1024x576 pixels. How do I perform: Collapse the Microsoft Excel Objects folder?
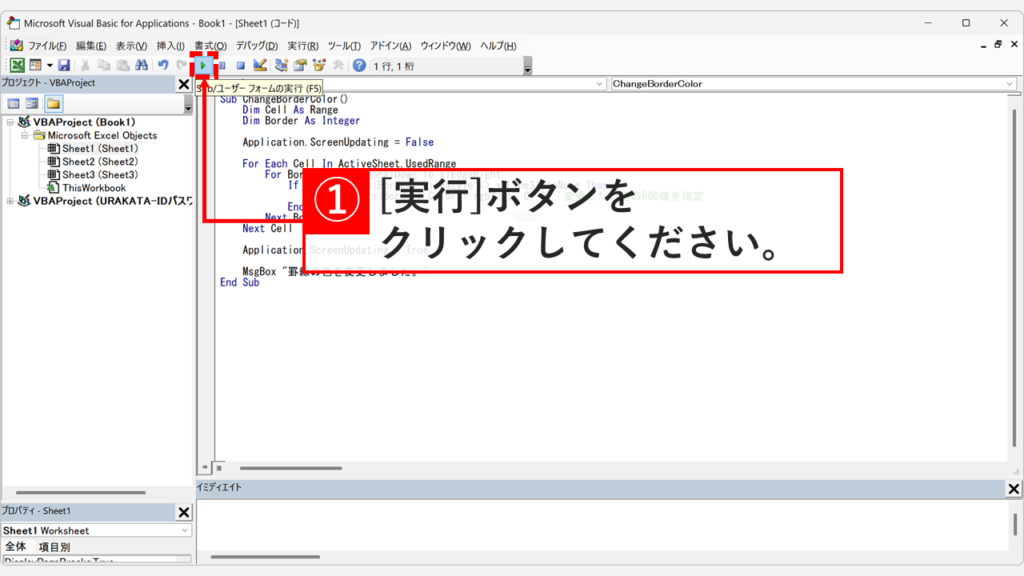[24, 135]
